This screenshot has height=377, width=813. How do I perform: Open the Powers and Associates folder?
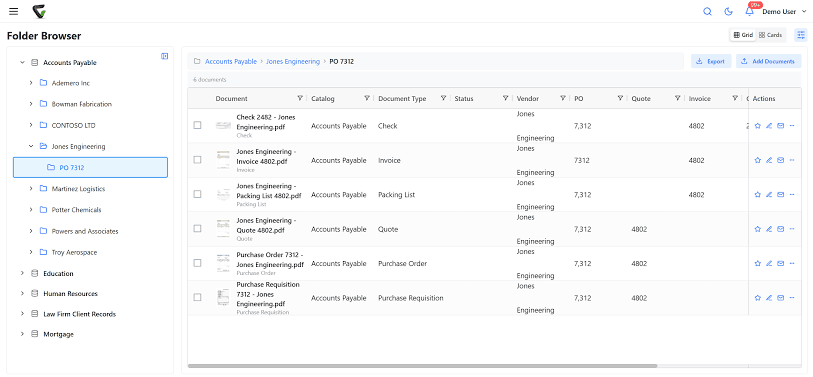pos(85,231)
